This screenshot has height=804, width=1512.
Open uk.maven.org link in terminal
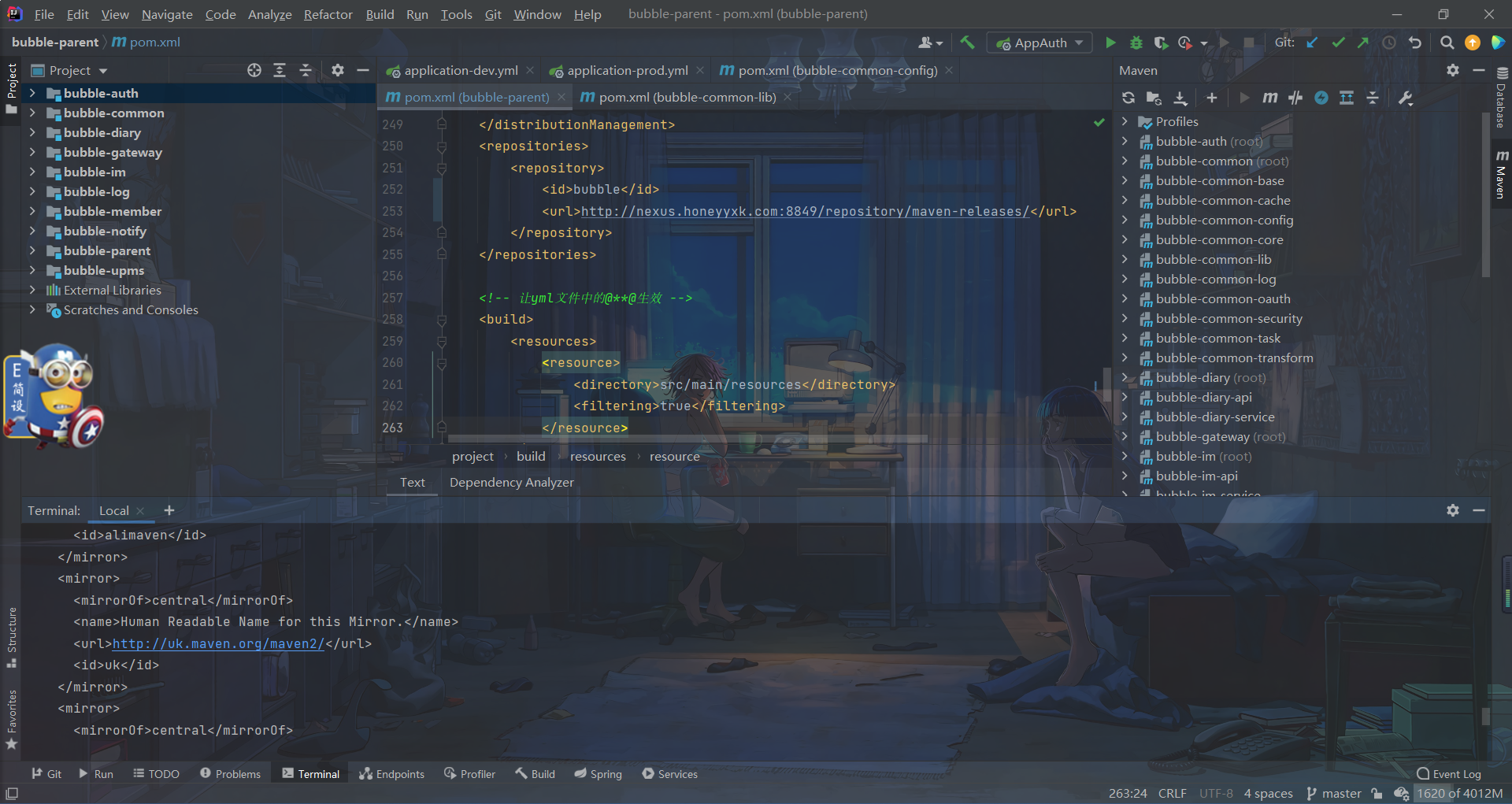218,643
